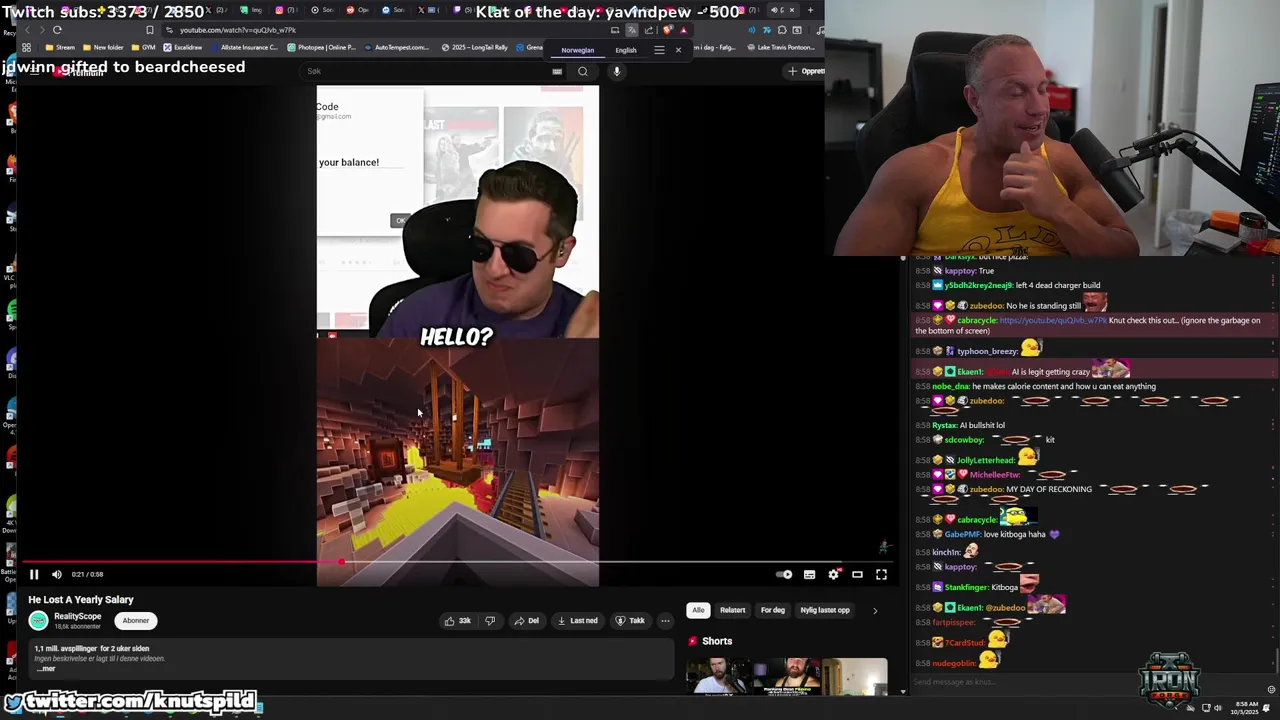Mute the video volume speaker icon

pos(57,574)
